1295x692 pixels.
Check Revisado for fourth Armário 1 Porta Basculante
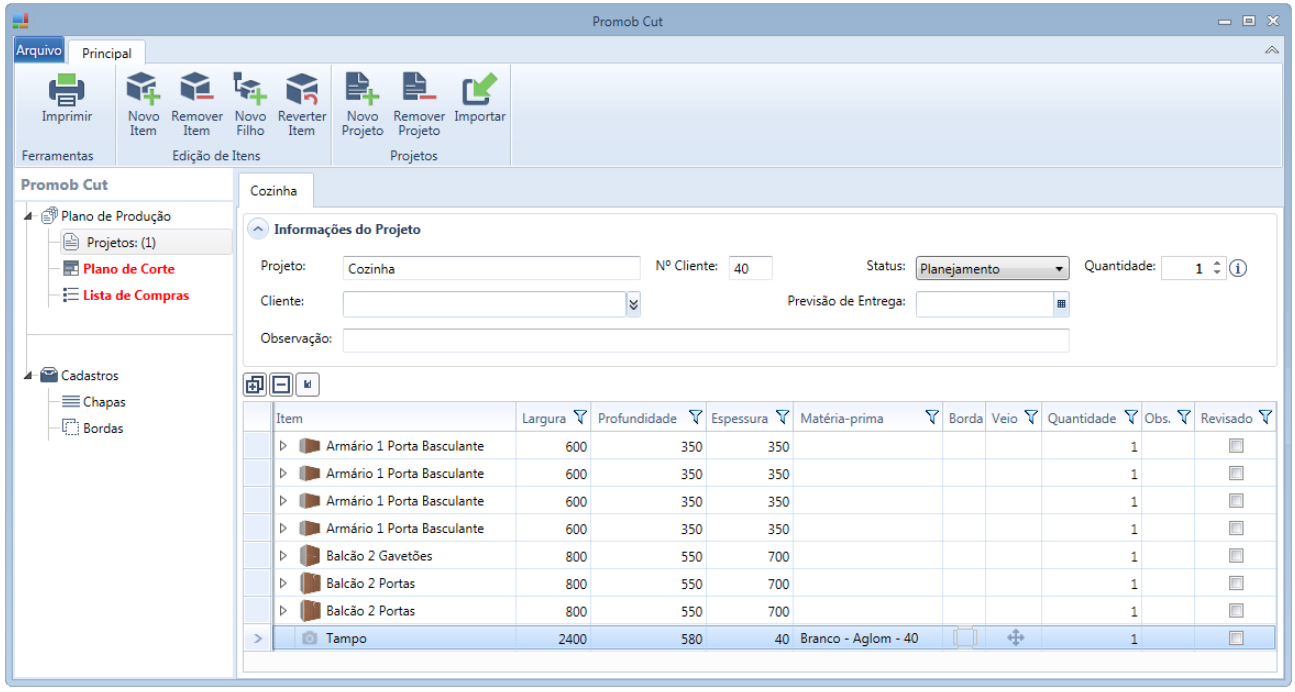click(1236, 528)
